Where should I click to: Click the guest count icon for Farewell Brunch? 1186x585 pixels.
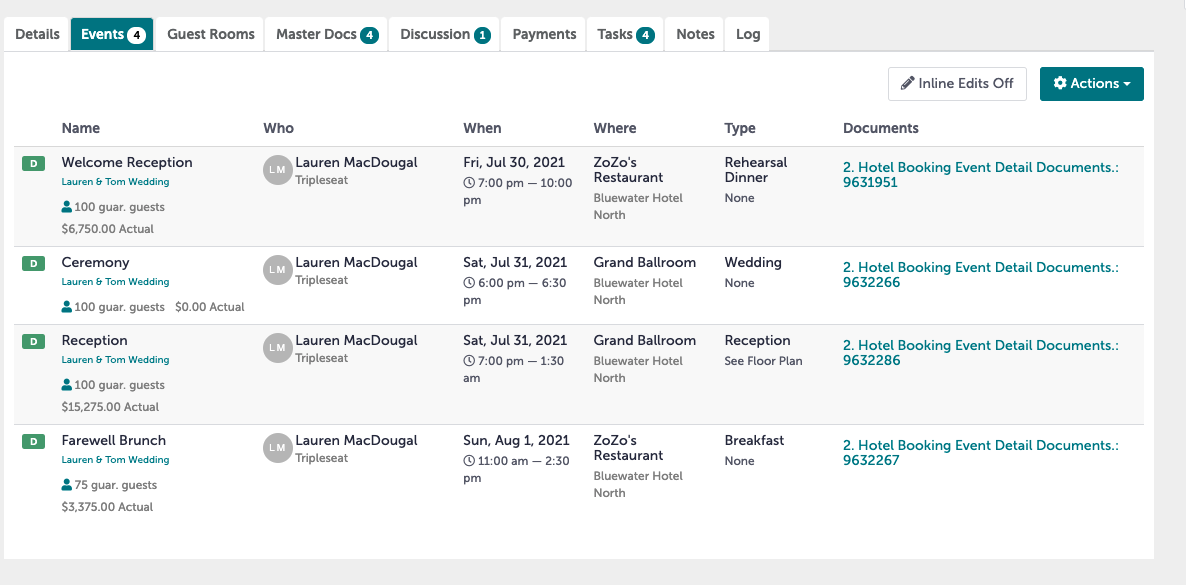coord(67,485)
